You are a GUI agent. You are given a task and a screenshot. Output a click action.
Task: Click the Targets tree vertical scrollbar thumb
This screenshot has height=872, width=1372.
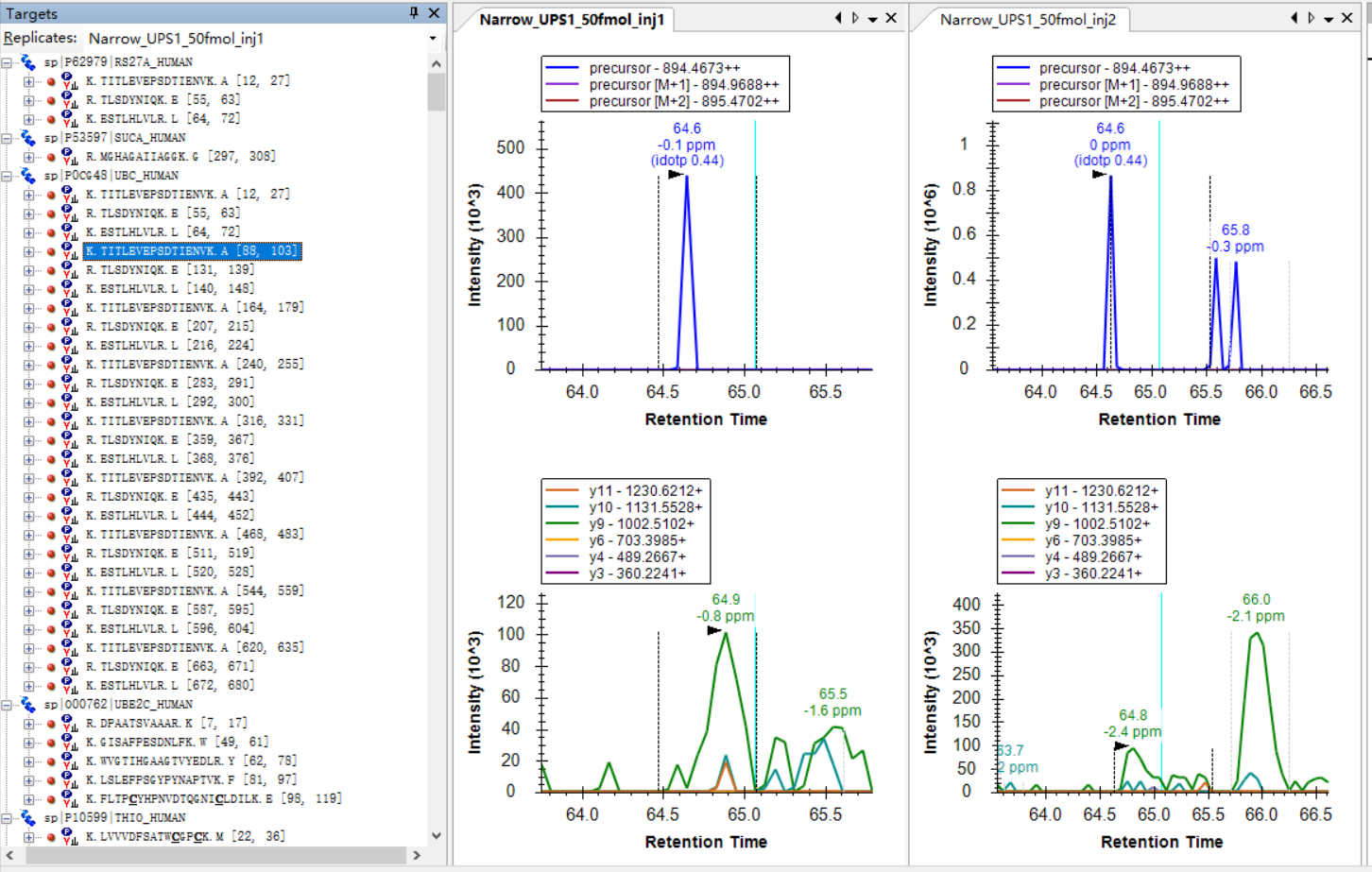coord(436,93)
